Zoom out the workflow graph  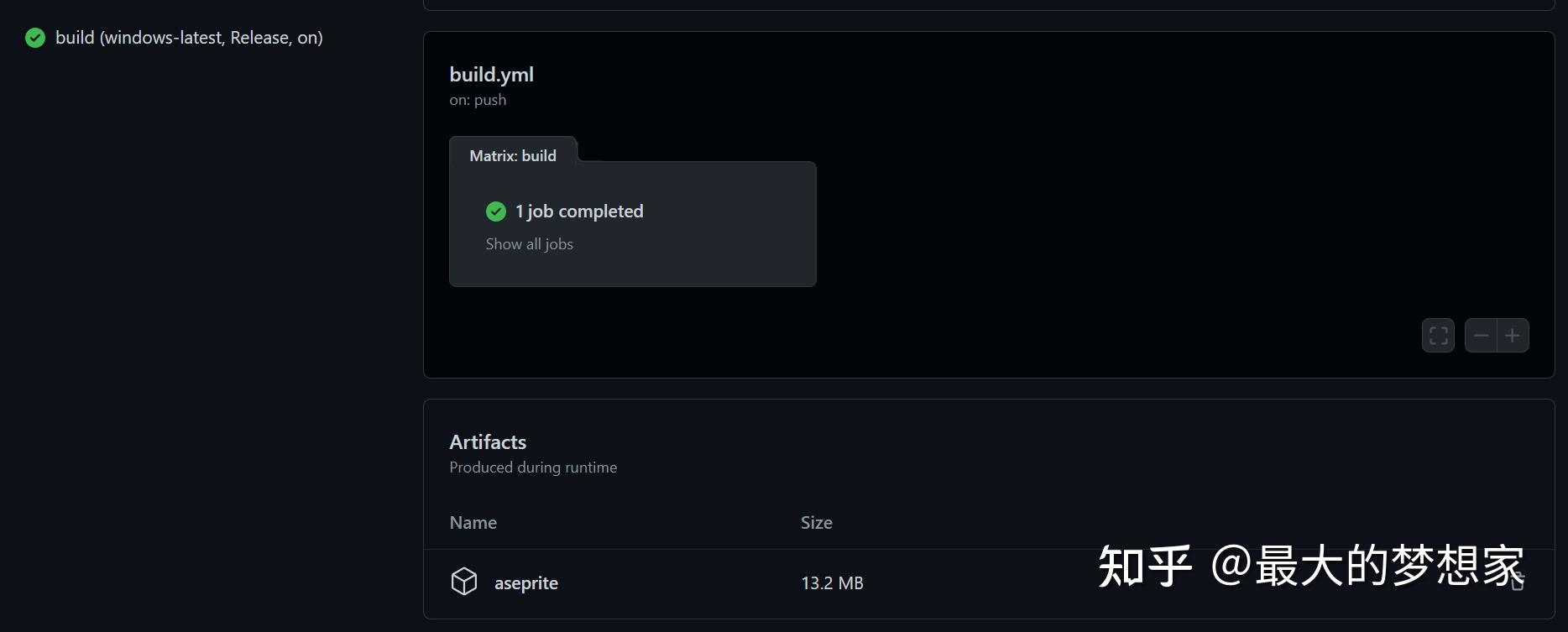pos(1481,336)
